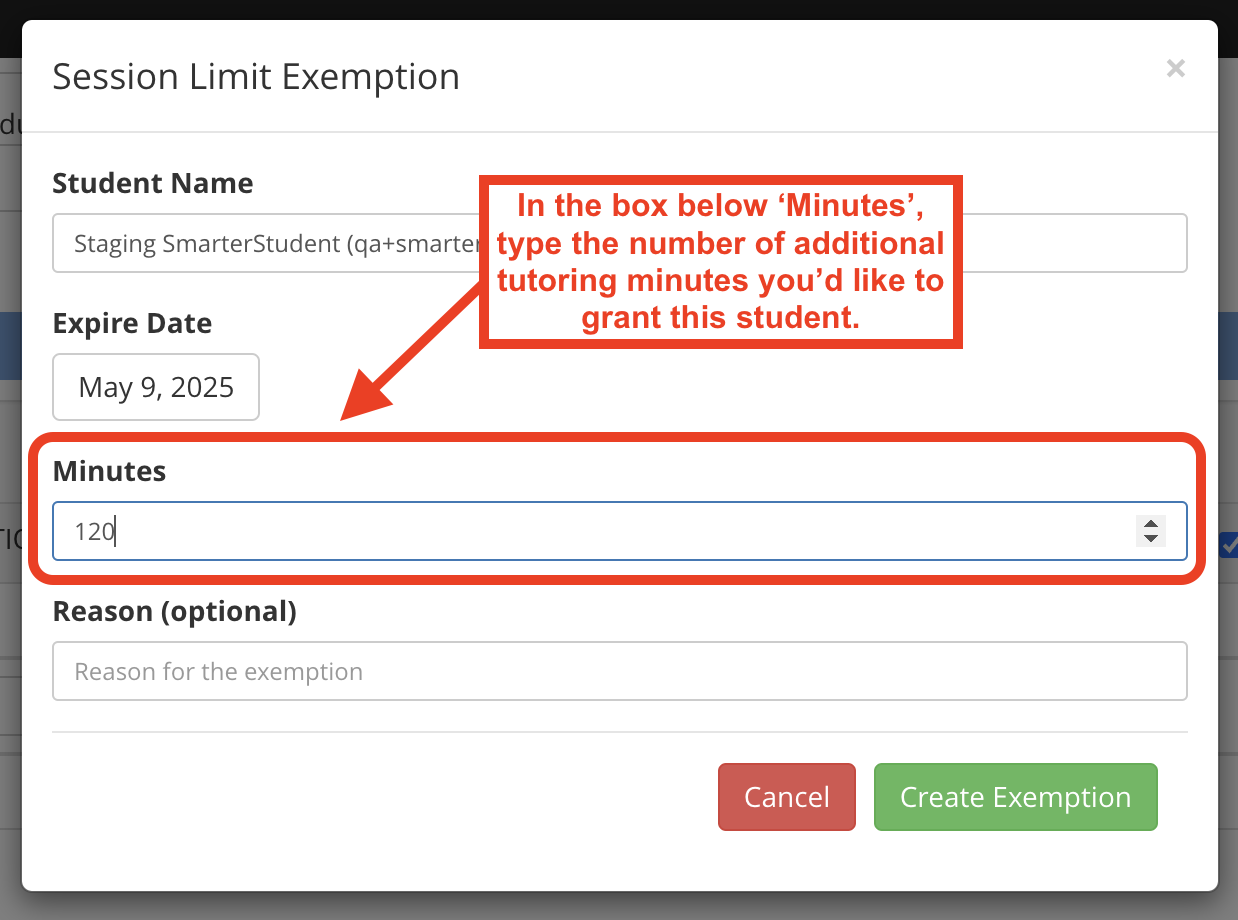Screen dimensions: 1238x920
Task: Click the Student Name field
Action: 619,243
